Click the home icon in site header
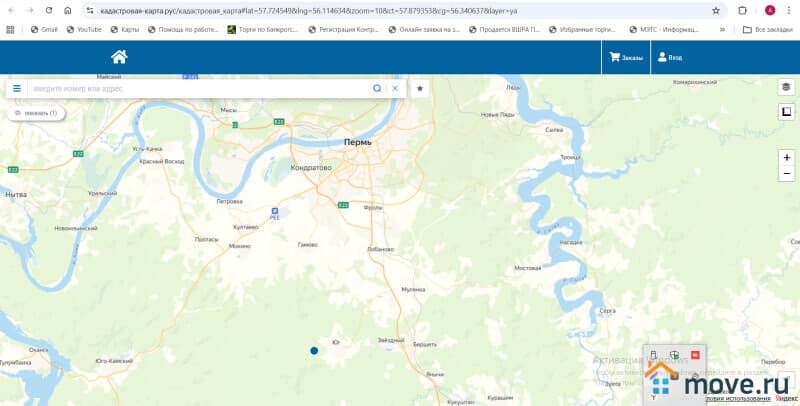This screenshot has height=406, width=800. coord(119,57)
